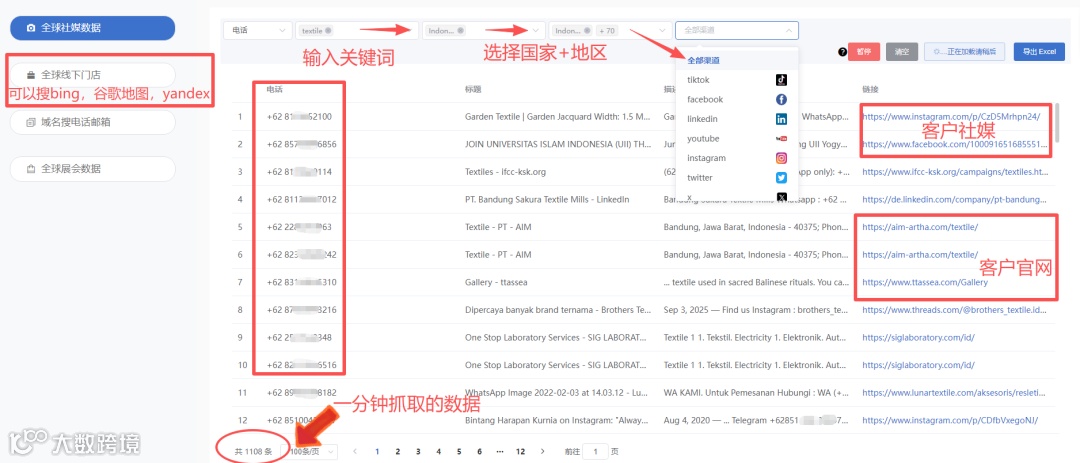Image resolution: width=1080 pixels, height=463 pixels.
Task: Go to page 2
Action: click(x=397, y=451)
